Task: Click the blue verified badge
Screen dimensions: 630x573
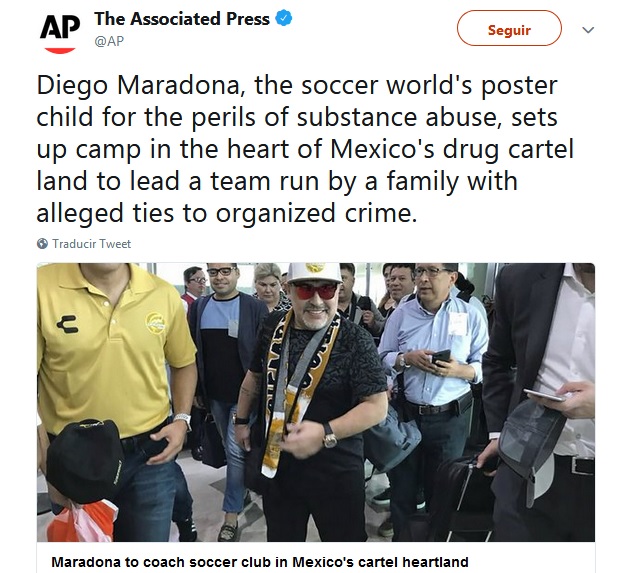Action: pos(284,19)
